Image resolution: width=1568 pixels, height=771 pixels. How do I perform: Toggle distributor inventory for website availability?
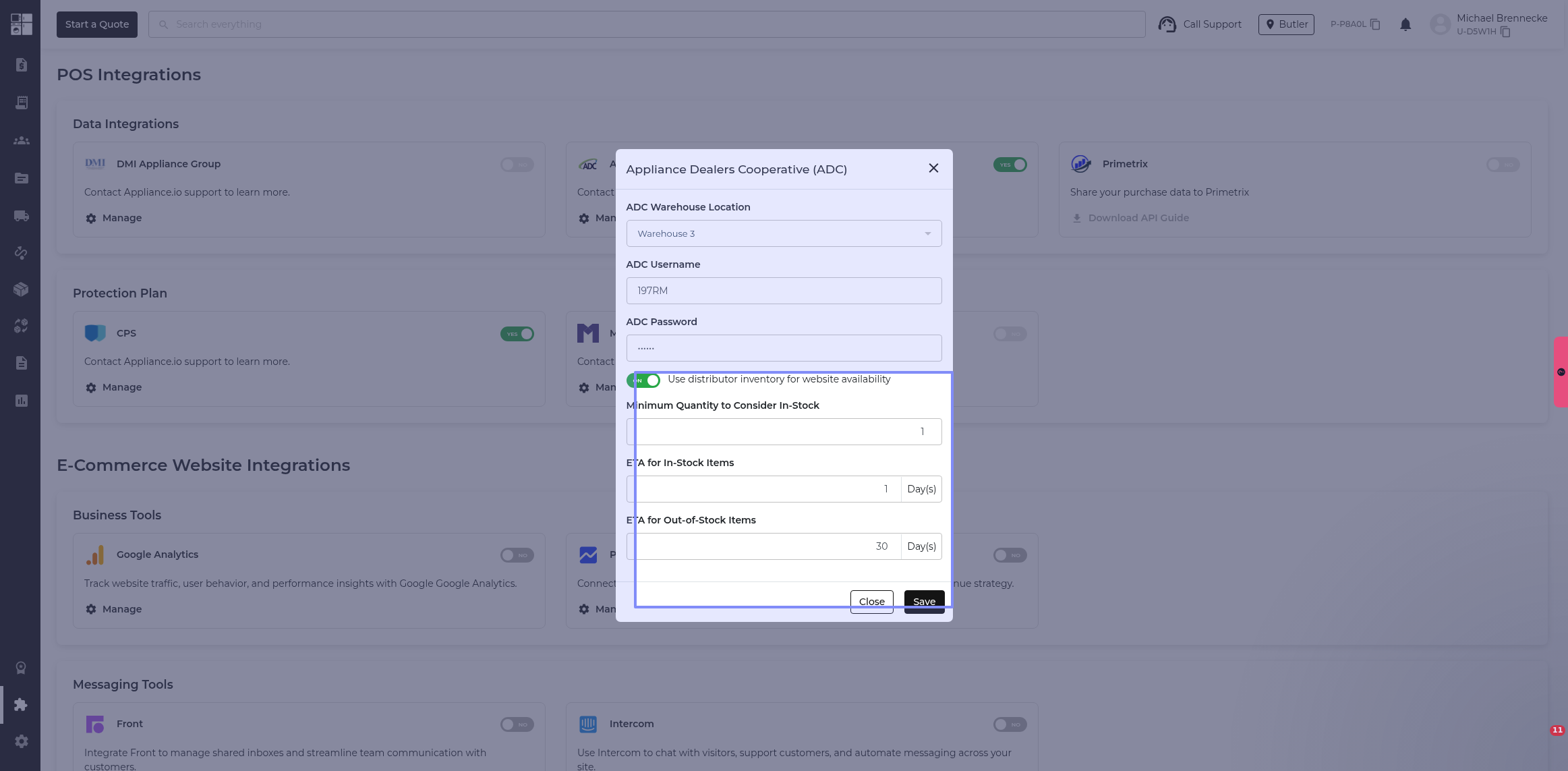tap(643, 380)
